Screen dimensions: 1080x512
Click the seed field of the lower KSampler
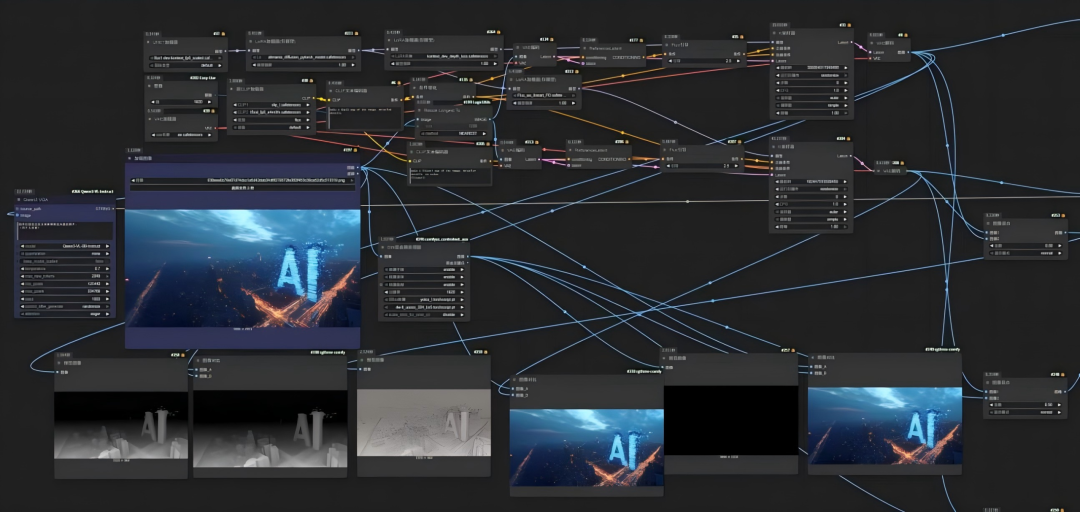coord(813,181)
